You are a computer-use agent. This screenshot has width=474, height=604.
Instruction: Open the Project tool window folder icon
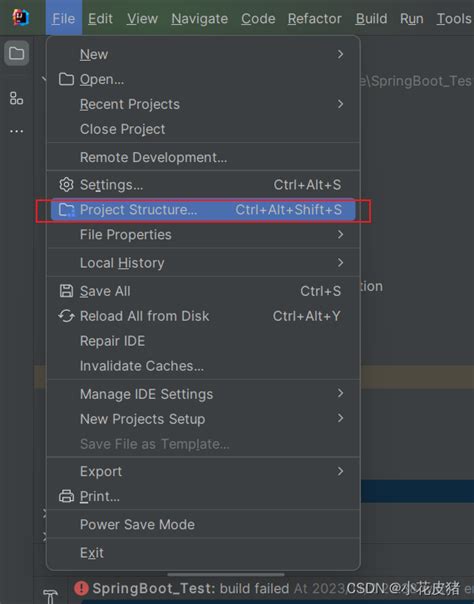coord(17,53)
